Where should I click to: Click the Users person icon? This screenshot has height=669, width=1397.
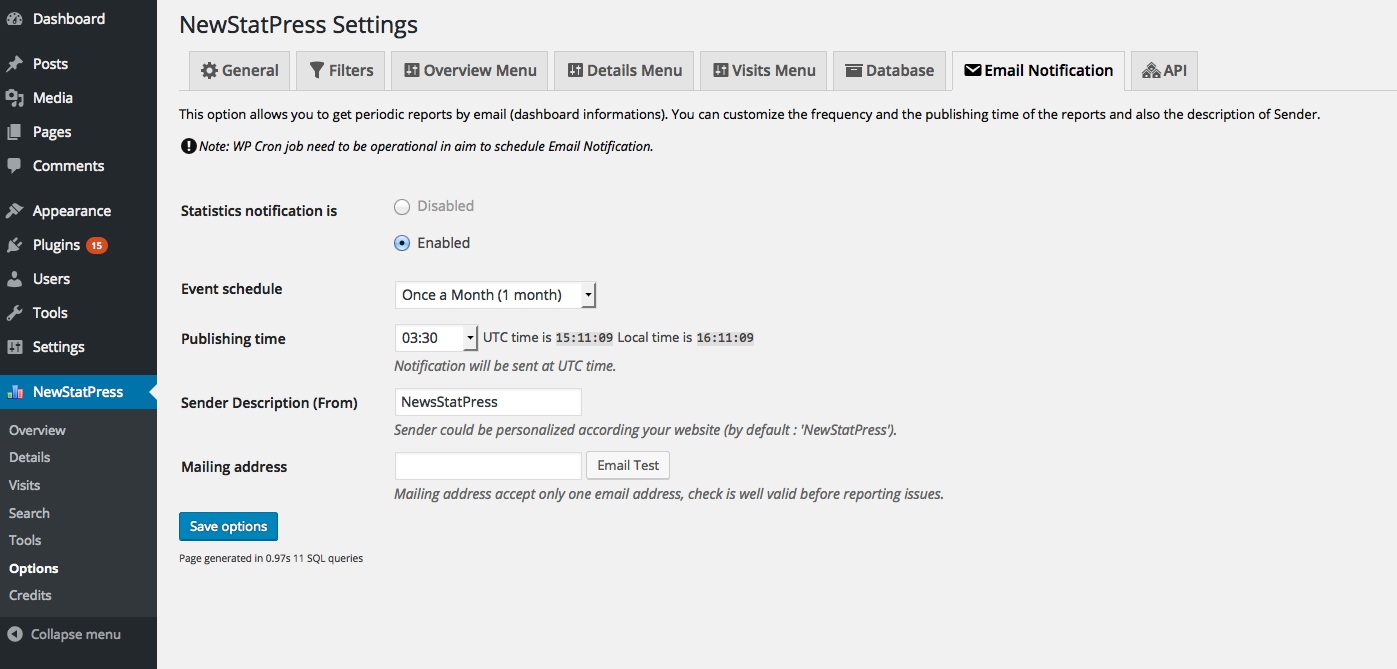coord(15,279)
